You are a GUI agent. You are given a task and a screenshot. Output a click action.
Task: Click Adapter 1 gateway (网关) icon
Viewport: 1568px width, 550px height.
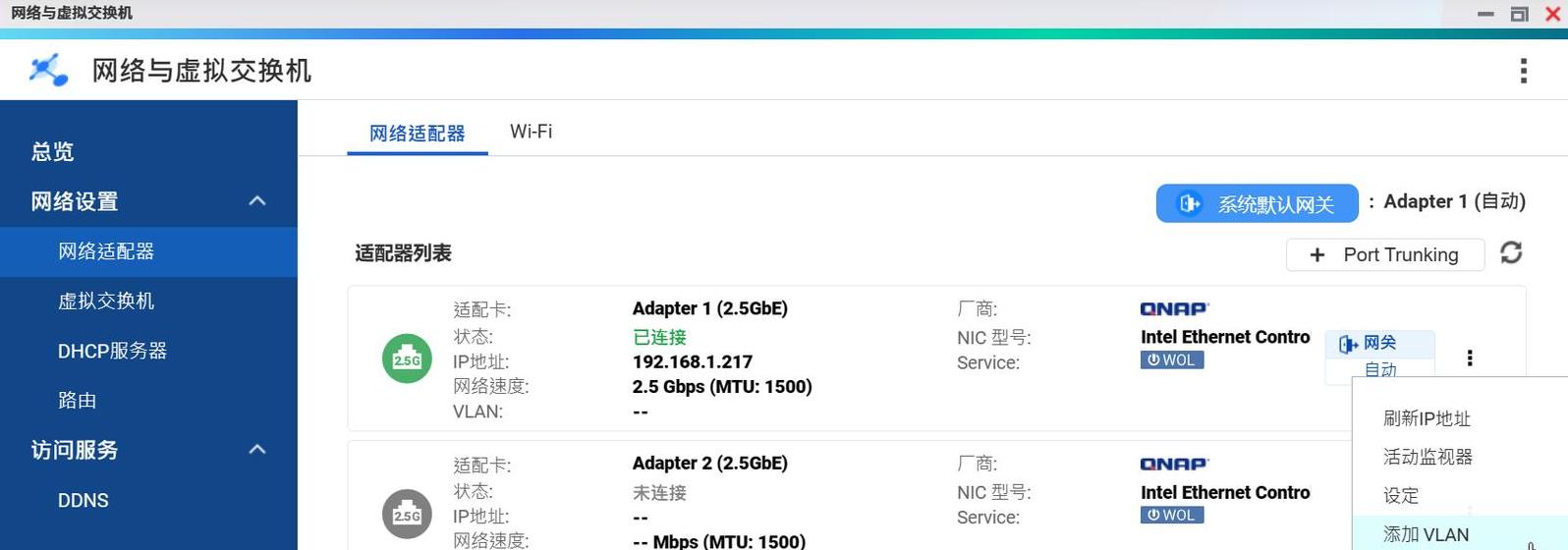tap(1348, 344)
